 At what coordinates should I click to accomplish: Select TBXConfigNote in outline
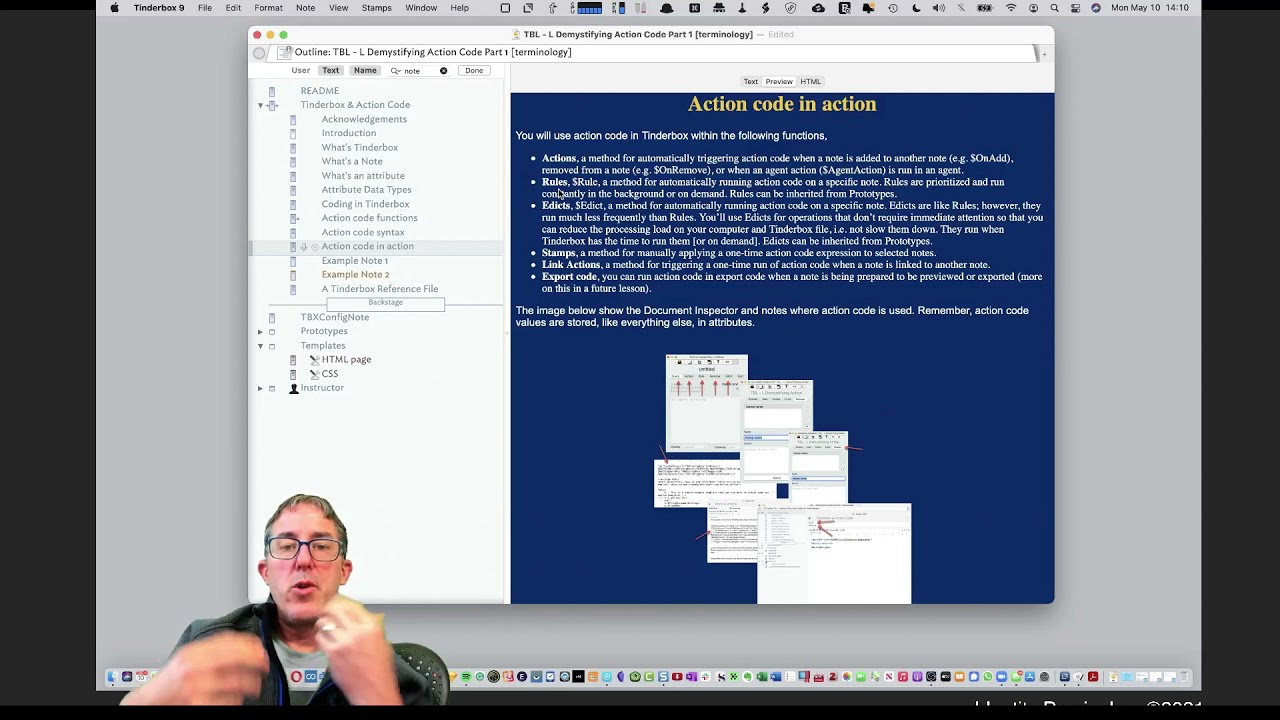click(335, 317)
